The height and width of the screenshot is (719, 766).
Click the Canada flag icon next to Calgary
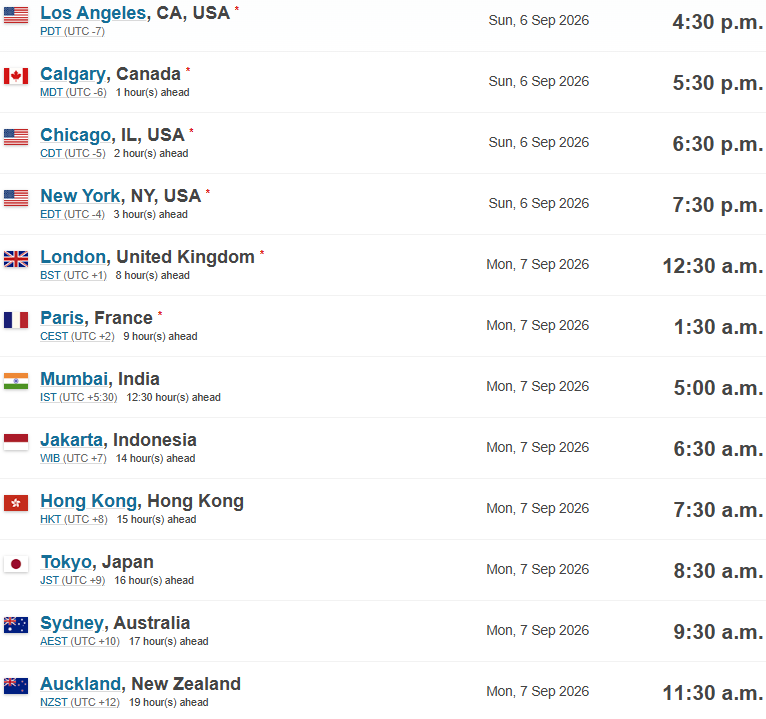click(x=16, y=76)
